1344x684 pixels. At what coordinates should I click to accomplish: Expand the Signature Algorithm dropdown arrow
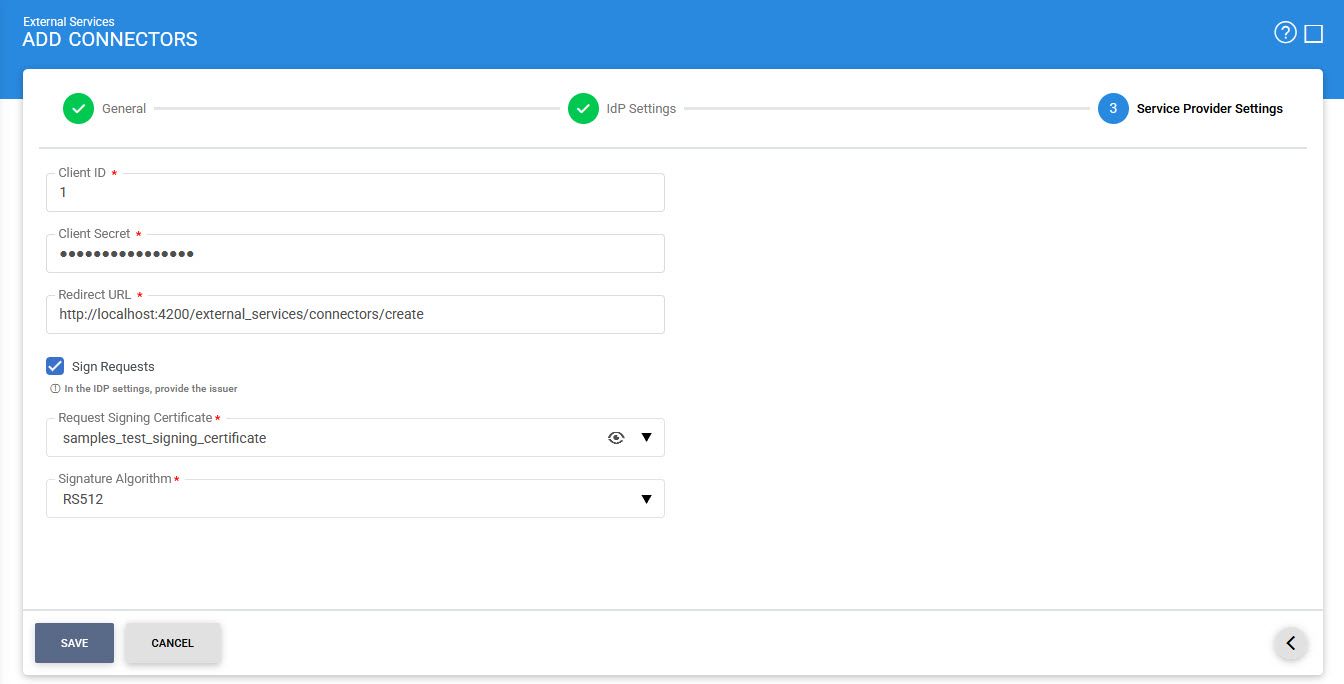point(646,499)
